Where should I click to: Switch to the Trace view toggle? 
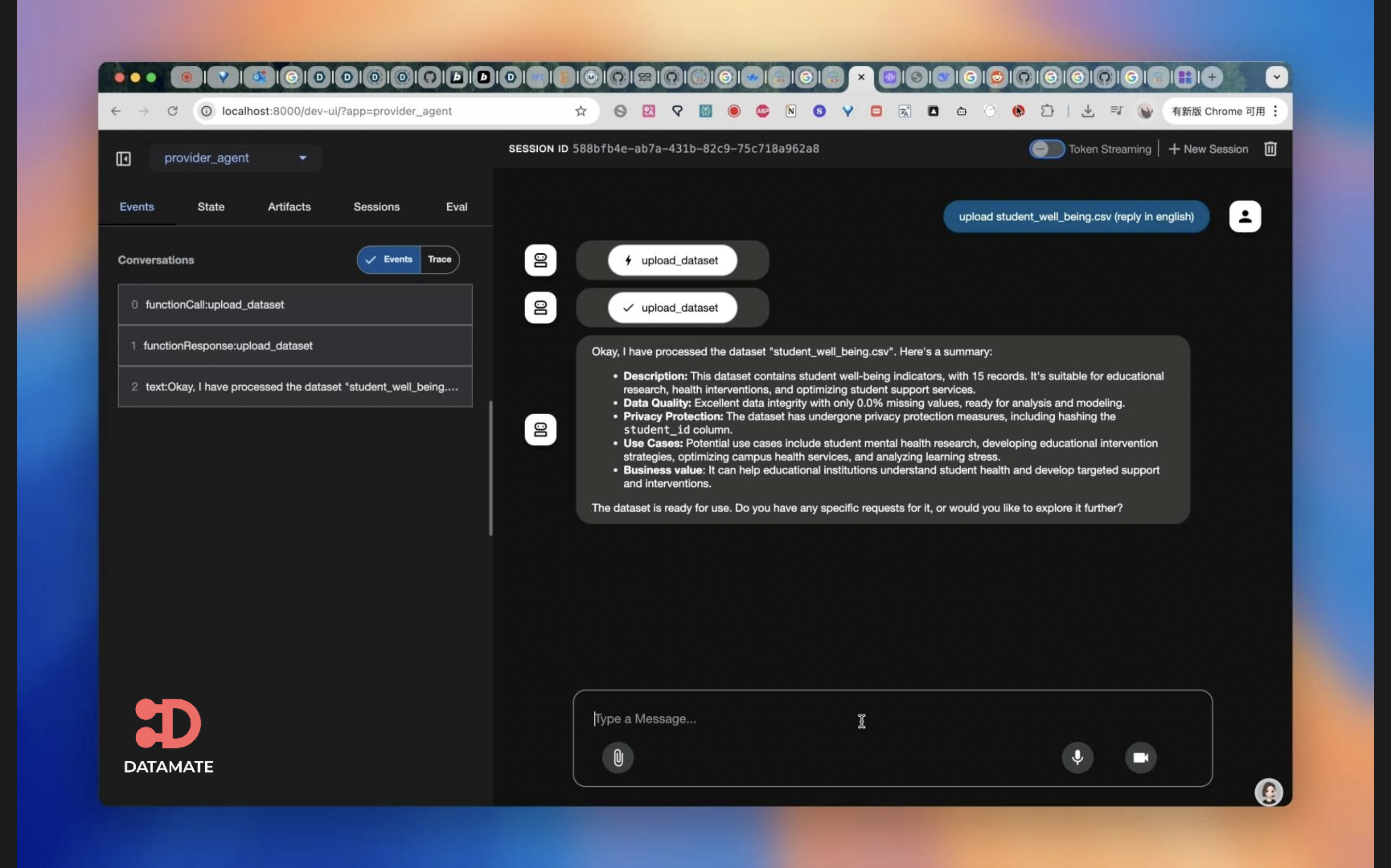coord(439,259)
